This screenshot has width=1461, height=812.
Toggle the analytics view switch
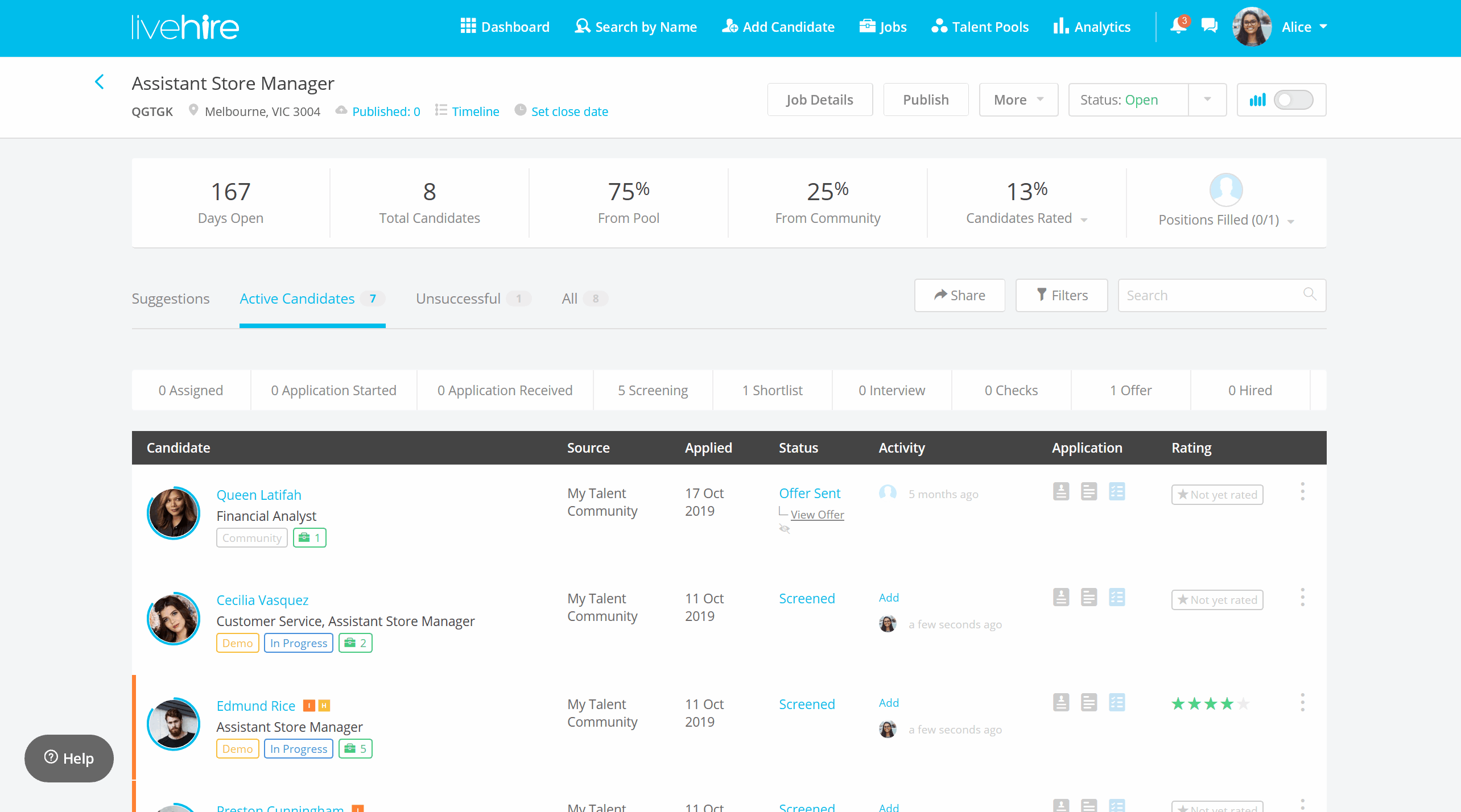tap(1293, 100)
